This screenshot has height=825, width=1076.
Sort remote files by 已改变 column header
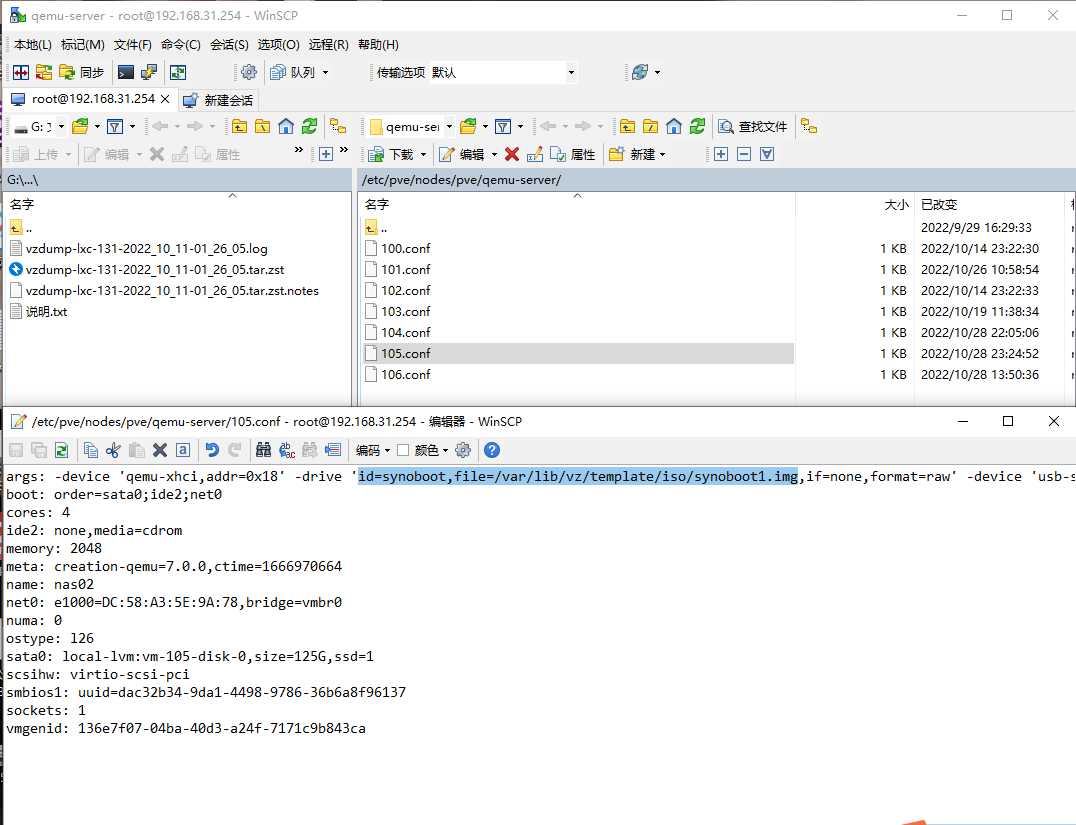click(988, 205)
